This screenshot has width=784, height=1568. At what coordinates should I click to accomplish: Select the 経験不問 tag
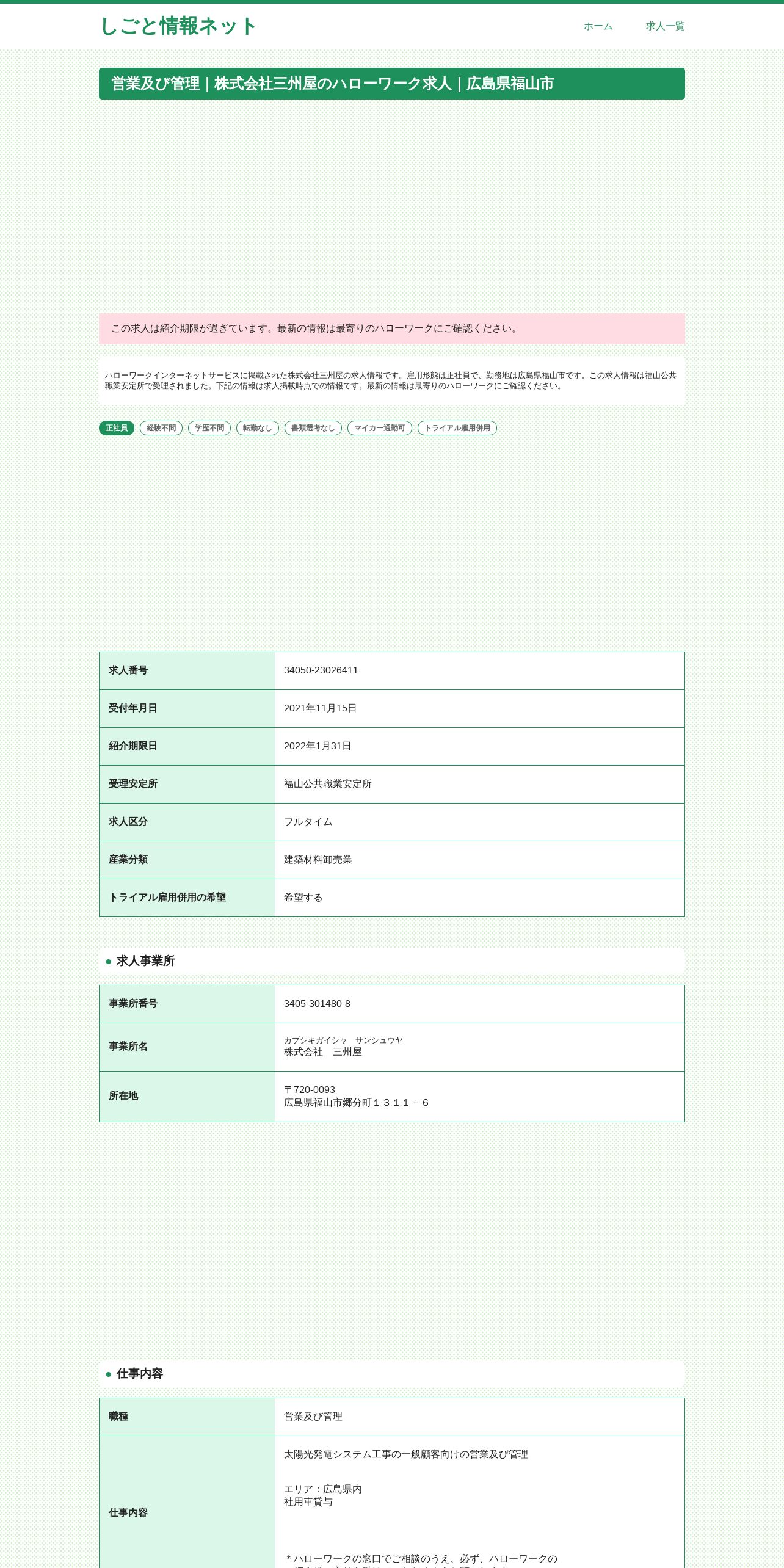161,428
